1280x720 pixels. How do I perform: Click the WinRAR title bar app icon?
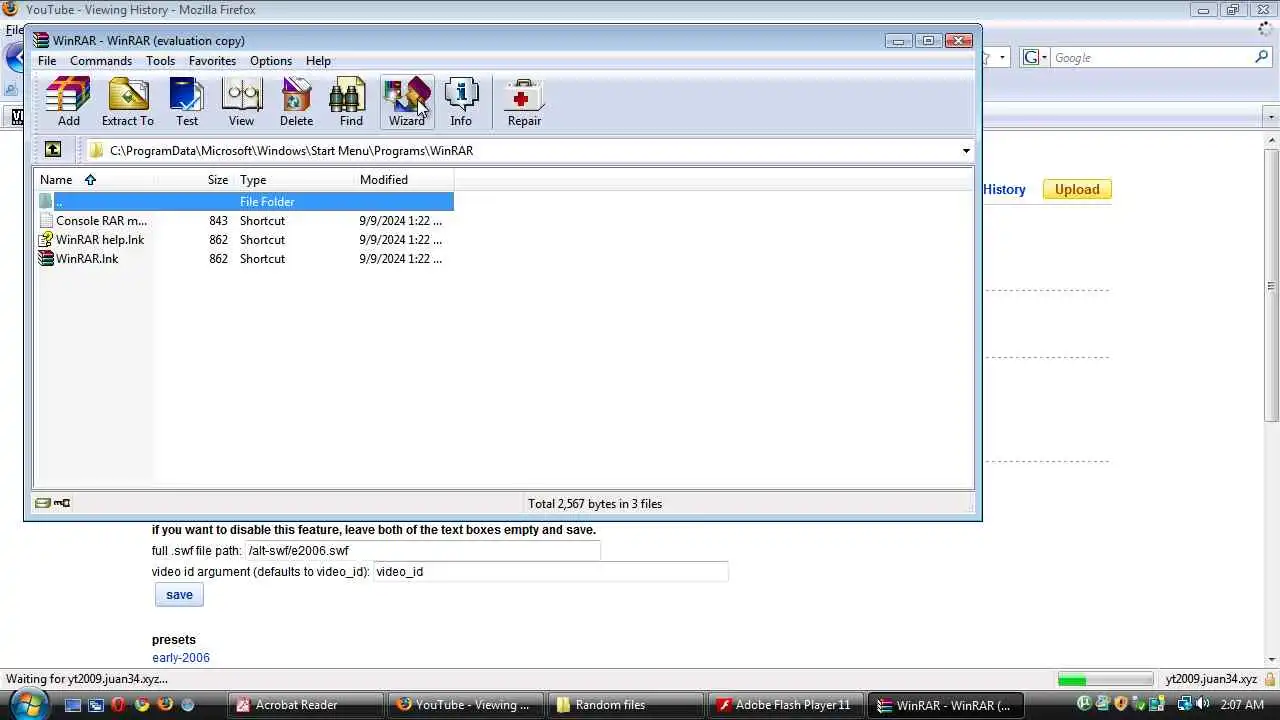(41, 41)
